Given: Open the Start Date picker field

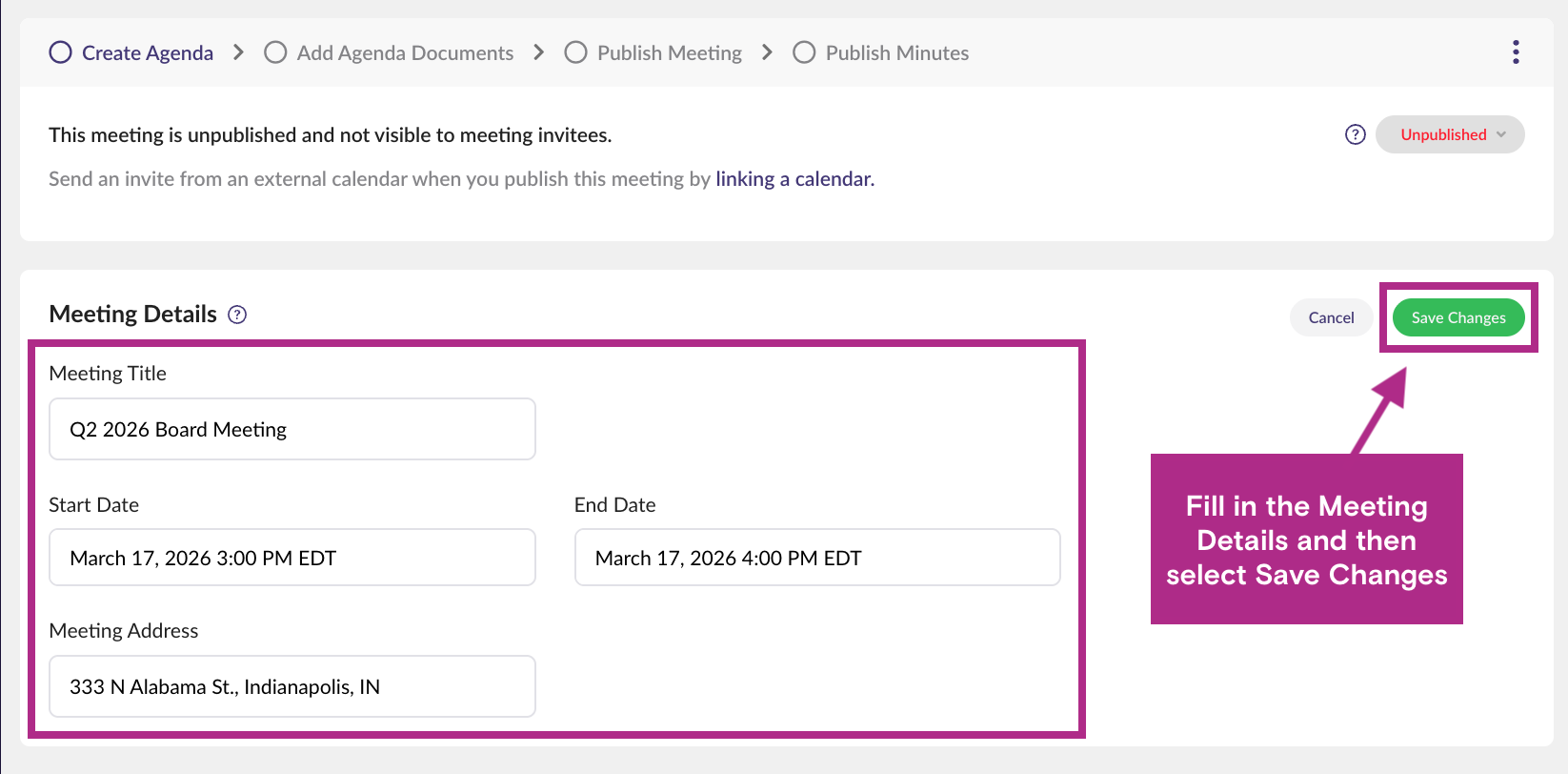Looking at the screenshot, I should point(291,558).
